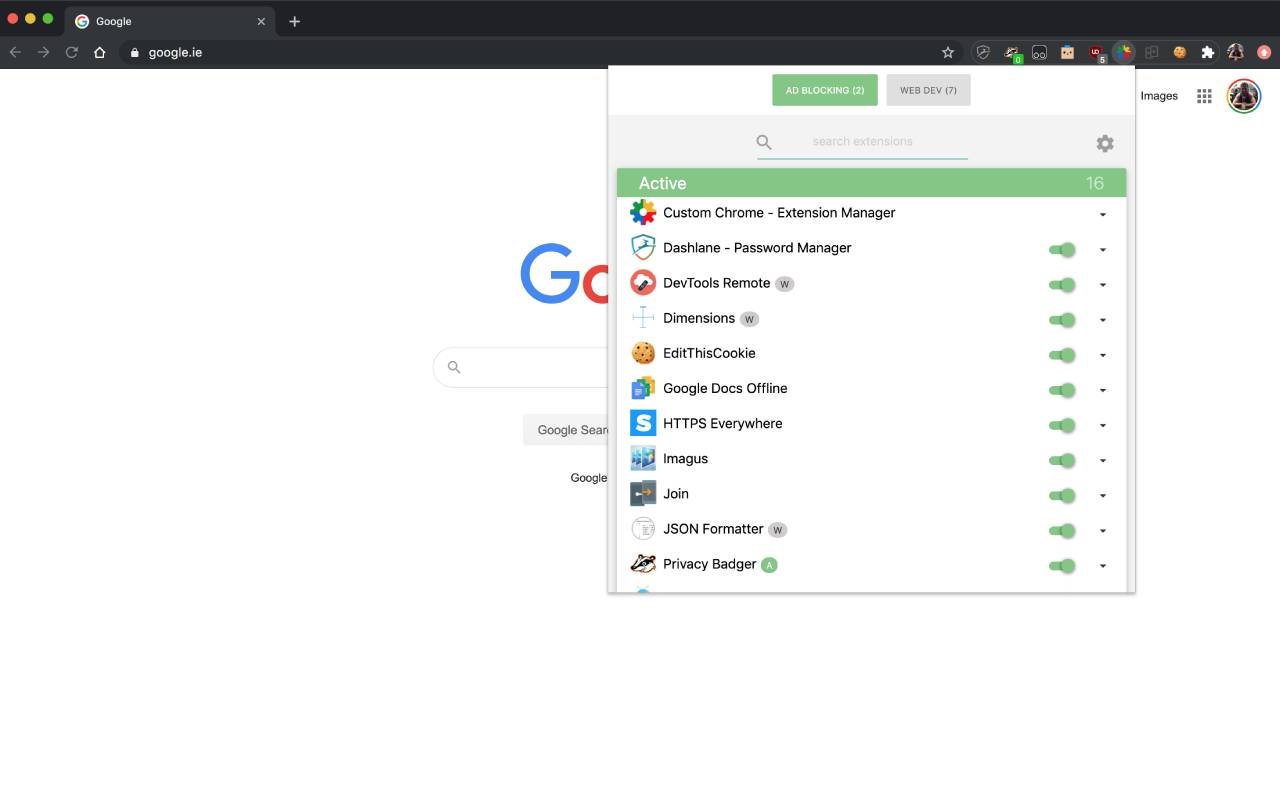Viewport: 1280px width, 800px height.
Task: Click the Imagus extension icon
Action: click(643, 458)
